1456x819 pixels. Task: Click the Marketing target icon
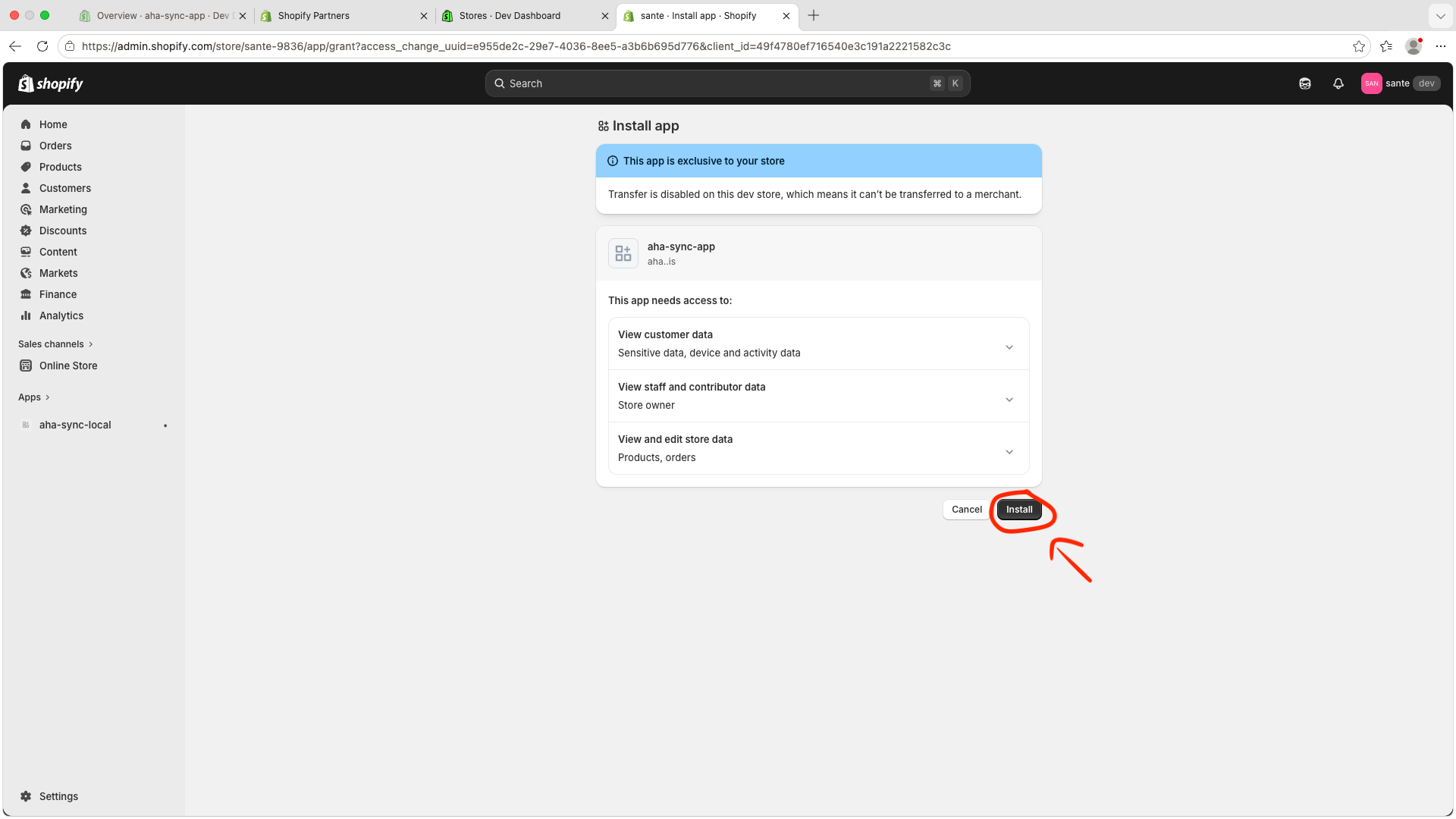pos(26,209)
